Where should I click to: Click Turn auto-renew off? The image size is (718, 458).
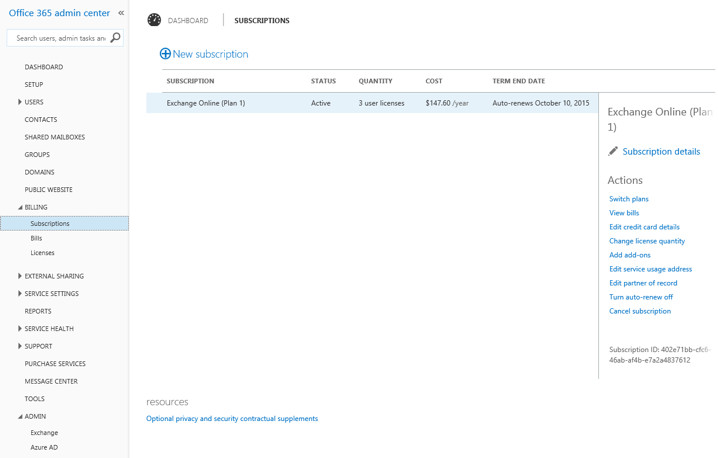point(641,297)
